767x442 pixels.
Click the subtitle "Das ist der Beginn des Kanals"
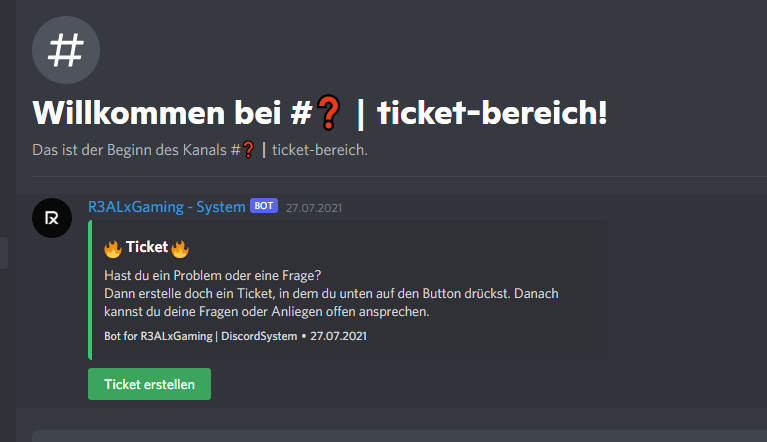pyautogui.click(x=135, y=150)
